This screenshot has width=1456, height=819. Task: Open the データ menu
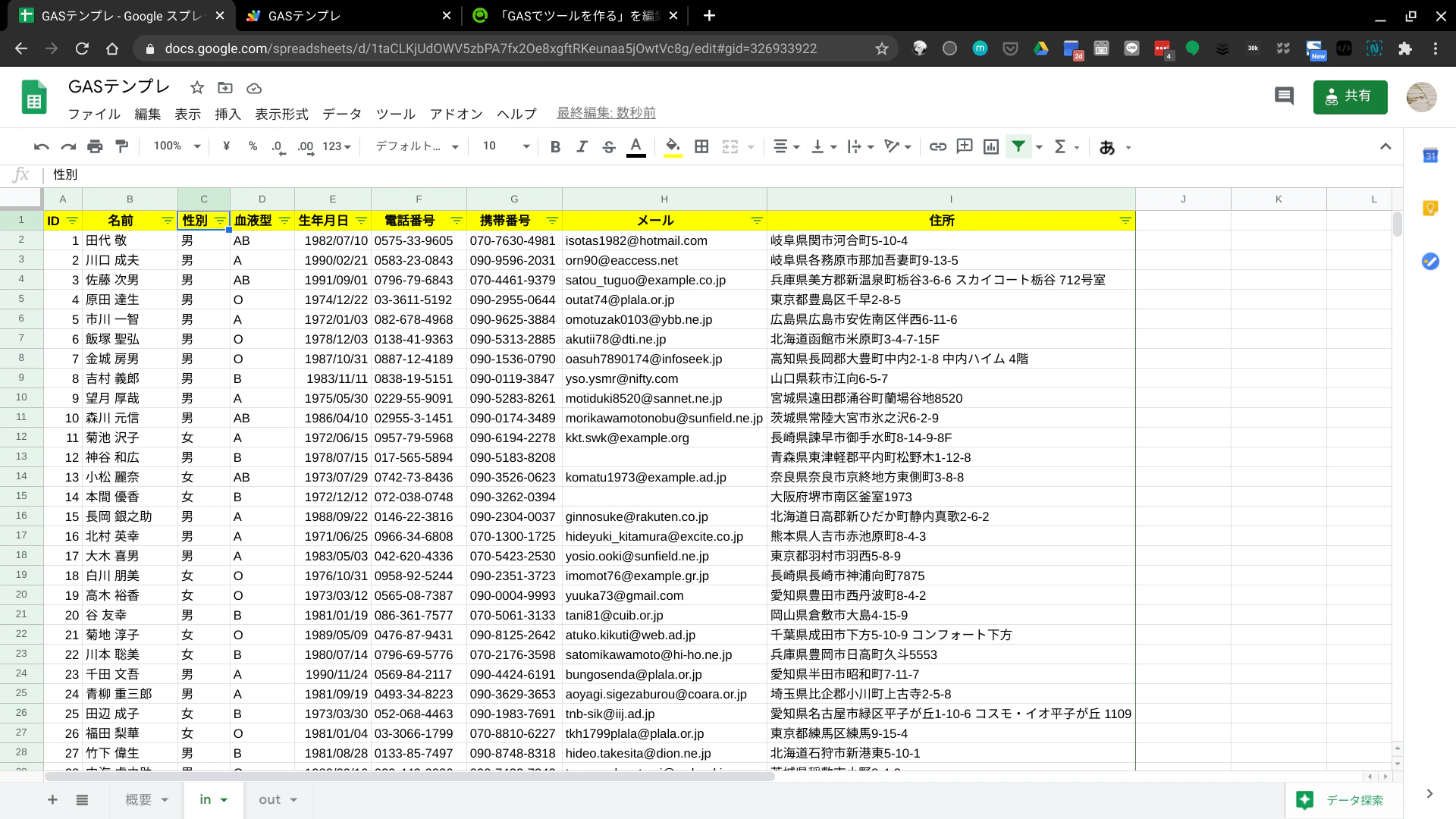coord(342,114)
